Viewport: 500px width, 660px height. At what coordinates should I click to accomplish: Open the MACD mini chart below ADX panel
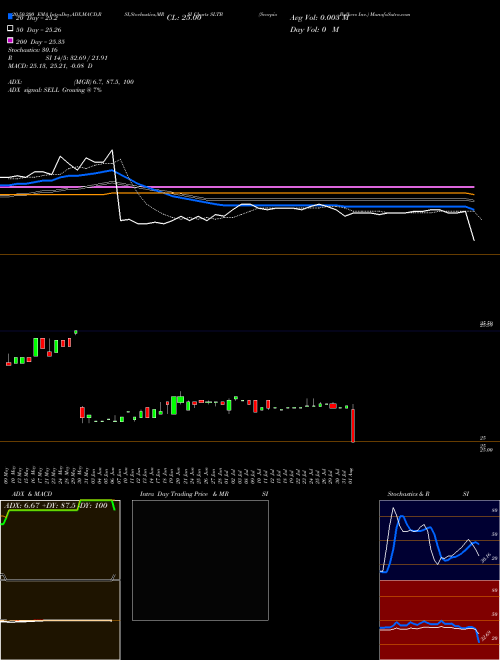click(60, 620)
